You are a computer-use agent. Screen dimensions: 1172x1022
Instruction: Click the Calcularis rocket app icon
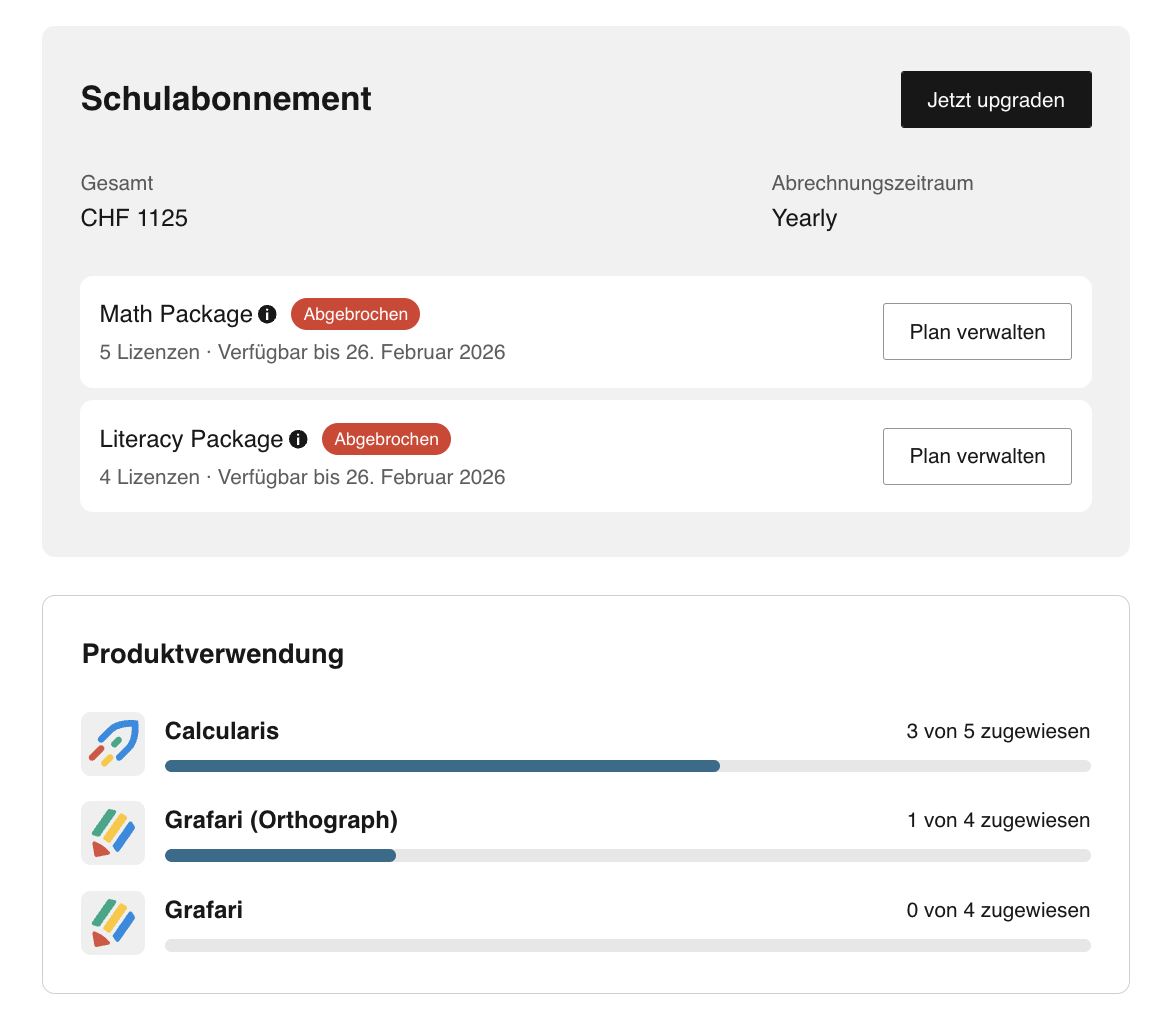(x=113, y=744)
